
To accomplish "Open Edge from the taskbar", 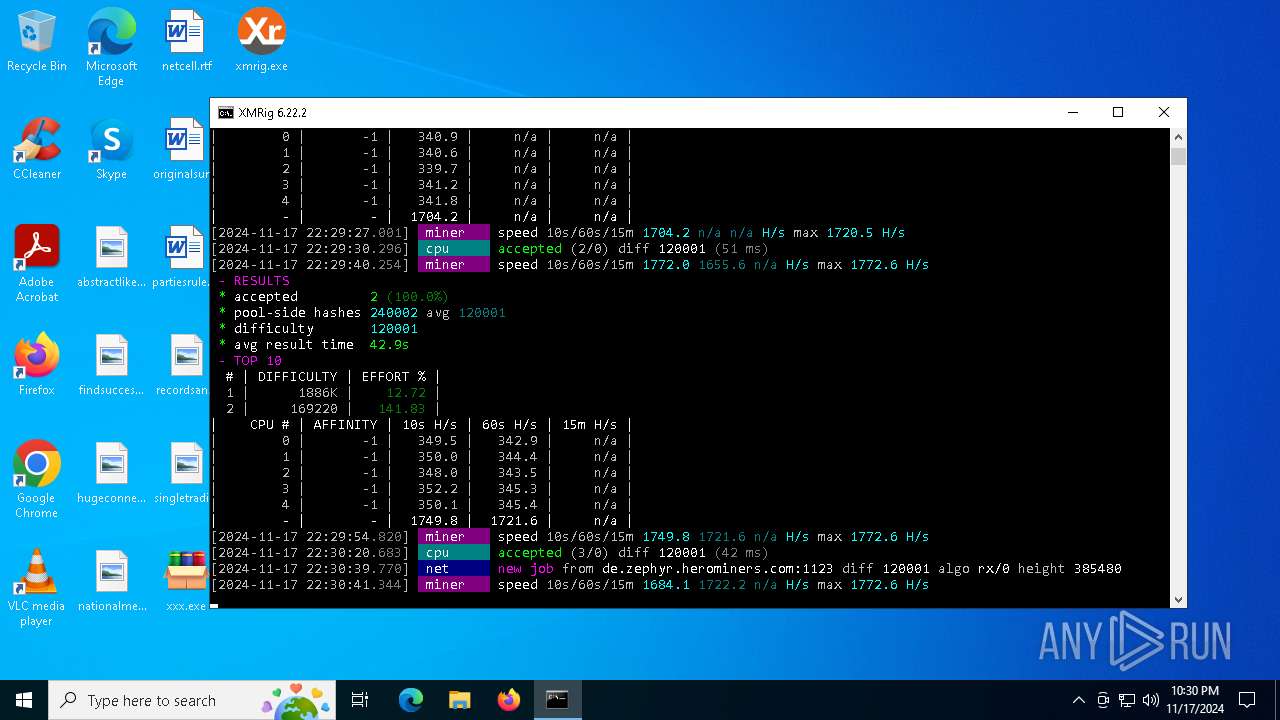I will pyautogui.click(x=411, y=700).
